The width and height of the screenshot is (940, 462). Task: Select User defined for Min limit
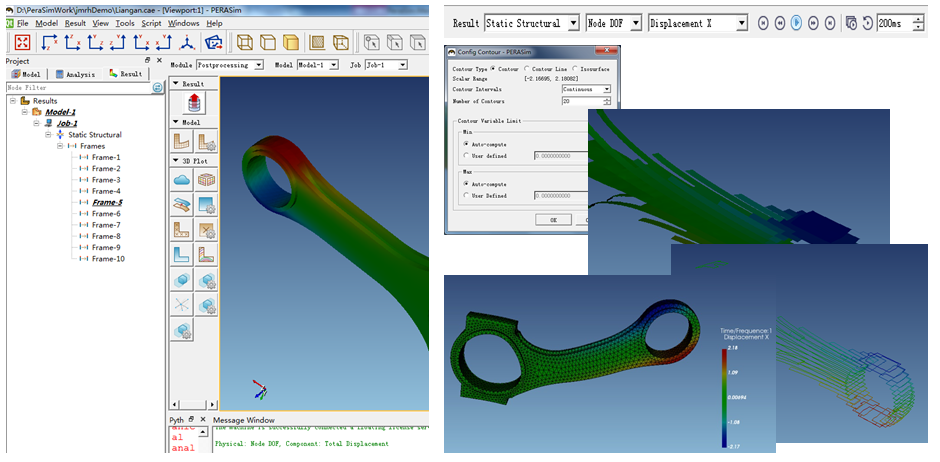(x=466, y=155)
